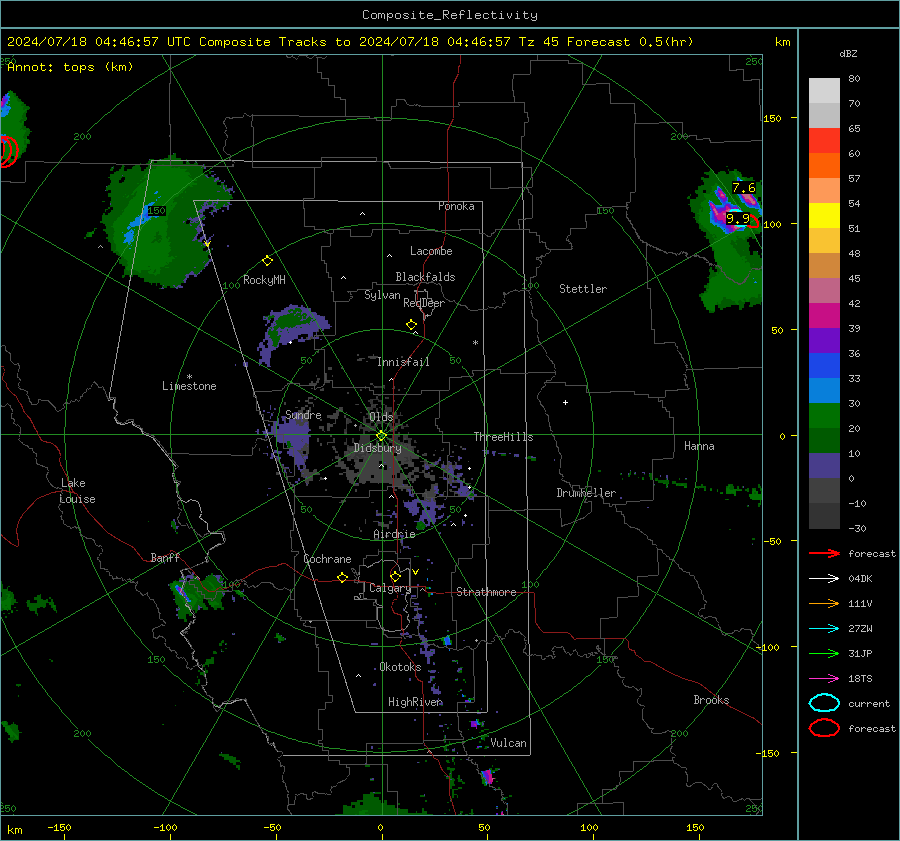Click the Sundre city label
The image size is (900, 841).
pos(303,415)
